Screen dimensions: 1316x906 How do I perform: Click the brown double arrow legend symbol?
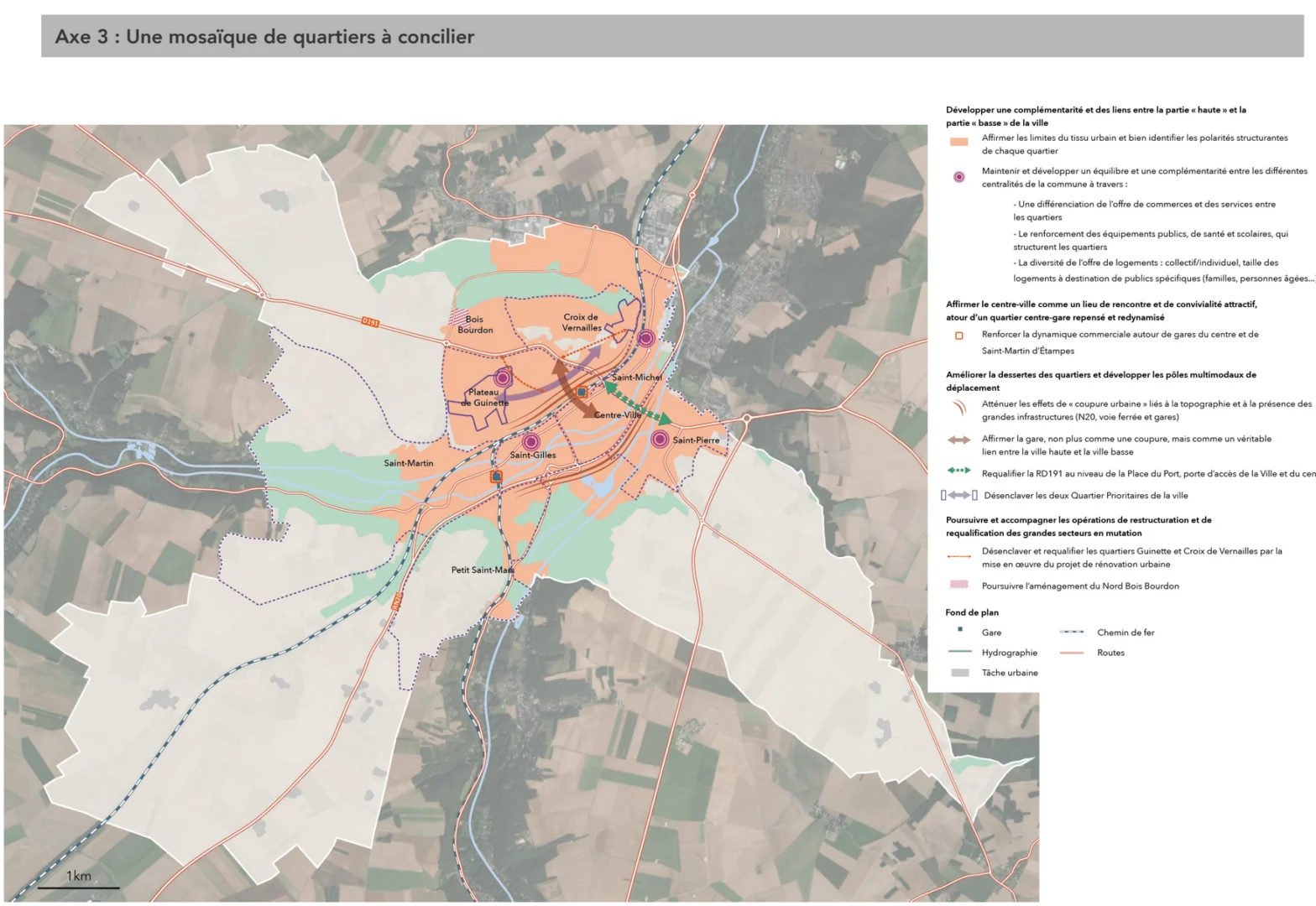point(958,440)
